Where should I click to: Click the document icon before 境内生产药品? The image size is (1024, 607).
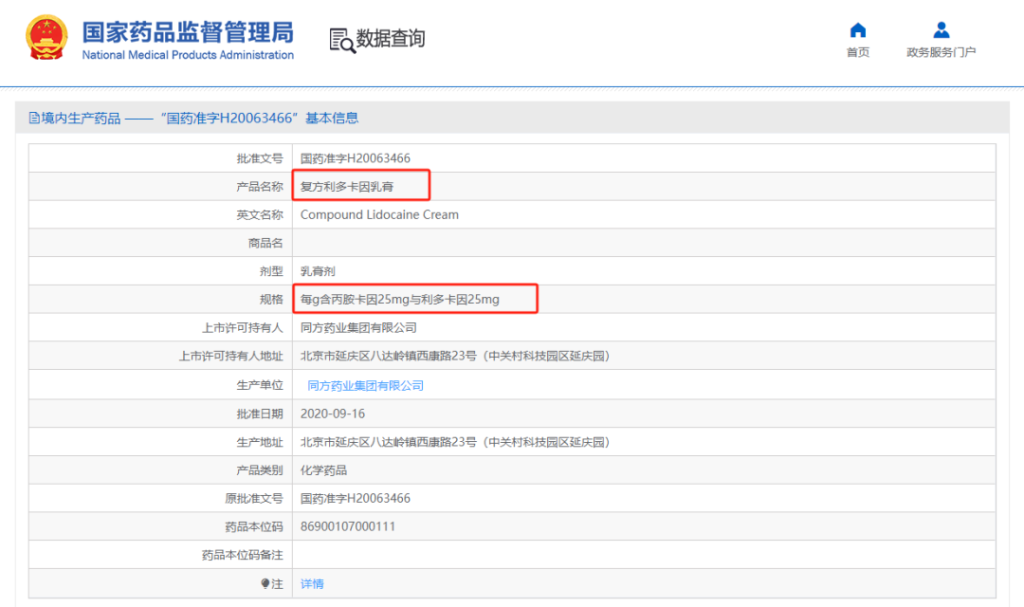[x=33, y=118]
